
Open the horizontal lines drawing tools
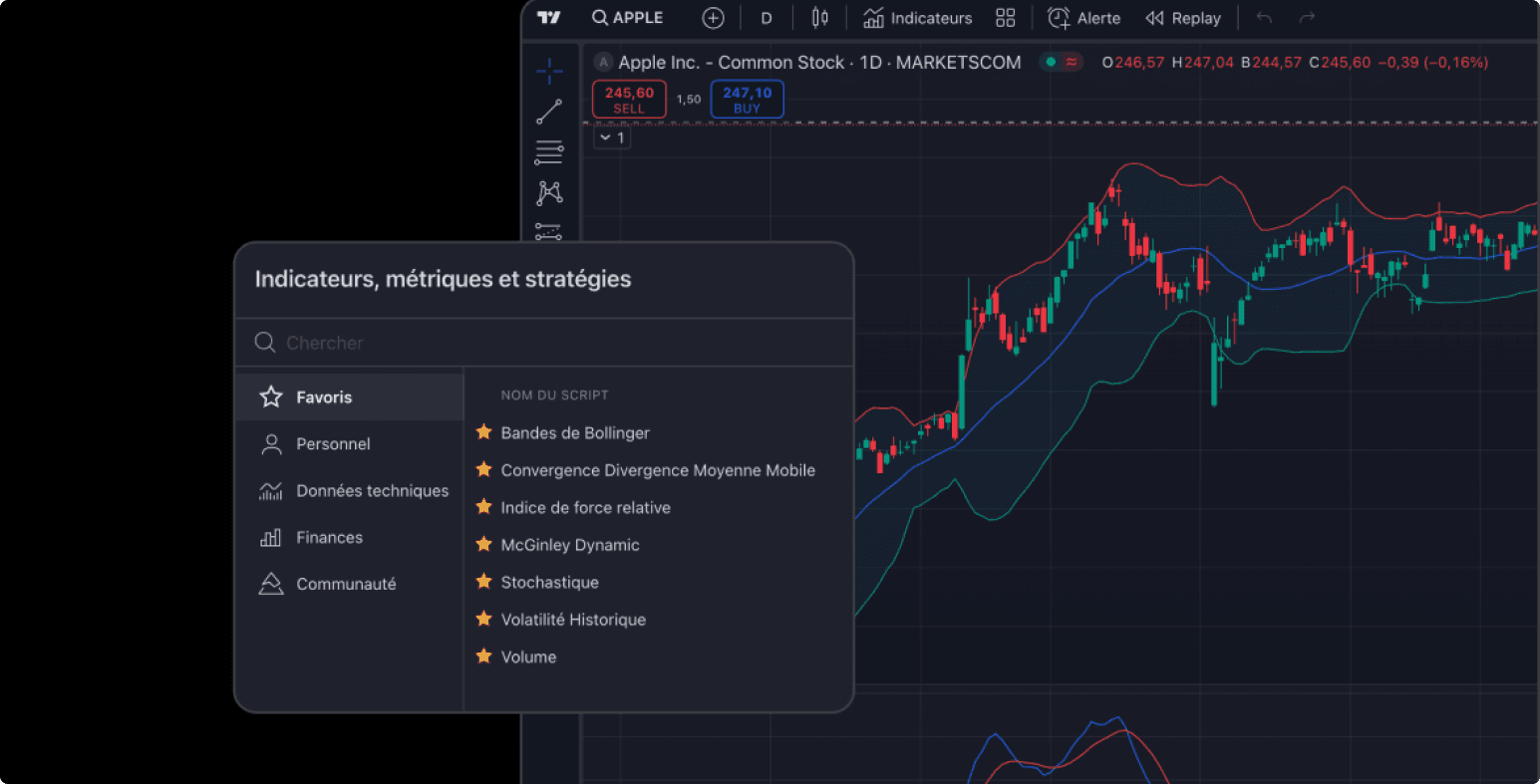[548, 152]
